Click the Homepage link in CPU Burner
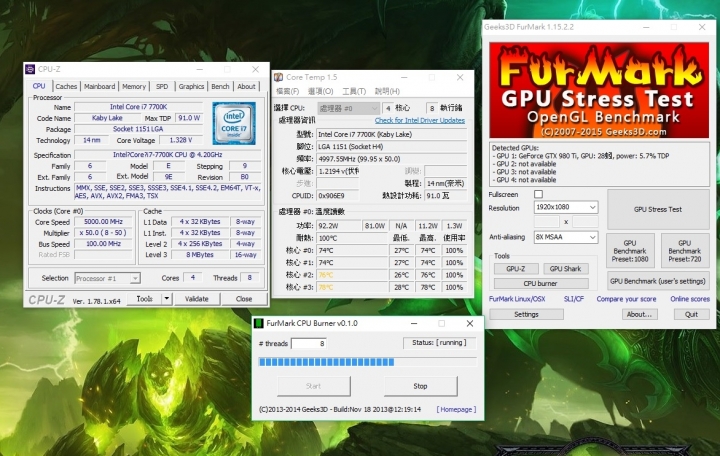Image resolution: width=720 pixels, height=456 pixels. coord(456,409)
